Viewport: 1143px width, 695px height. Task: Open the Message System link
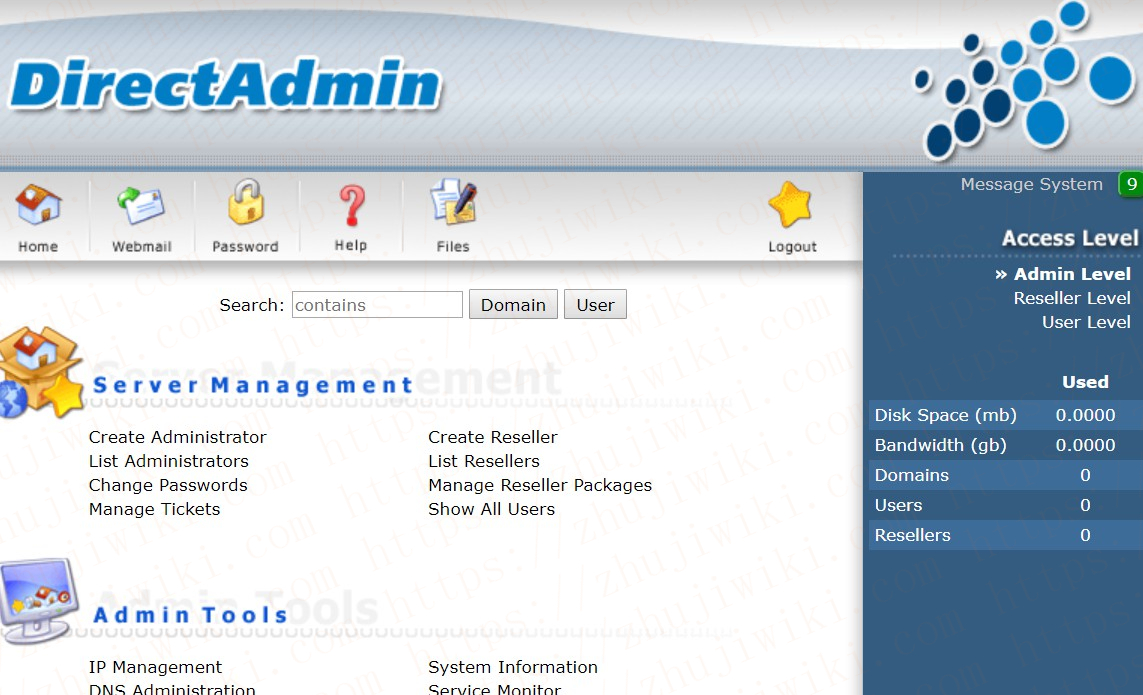coord(1031,184)
